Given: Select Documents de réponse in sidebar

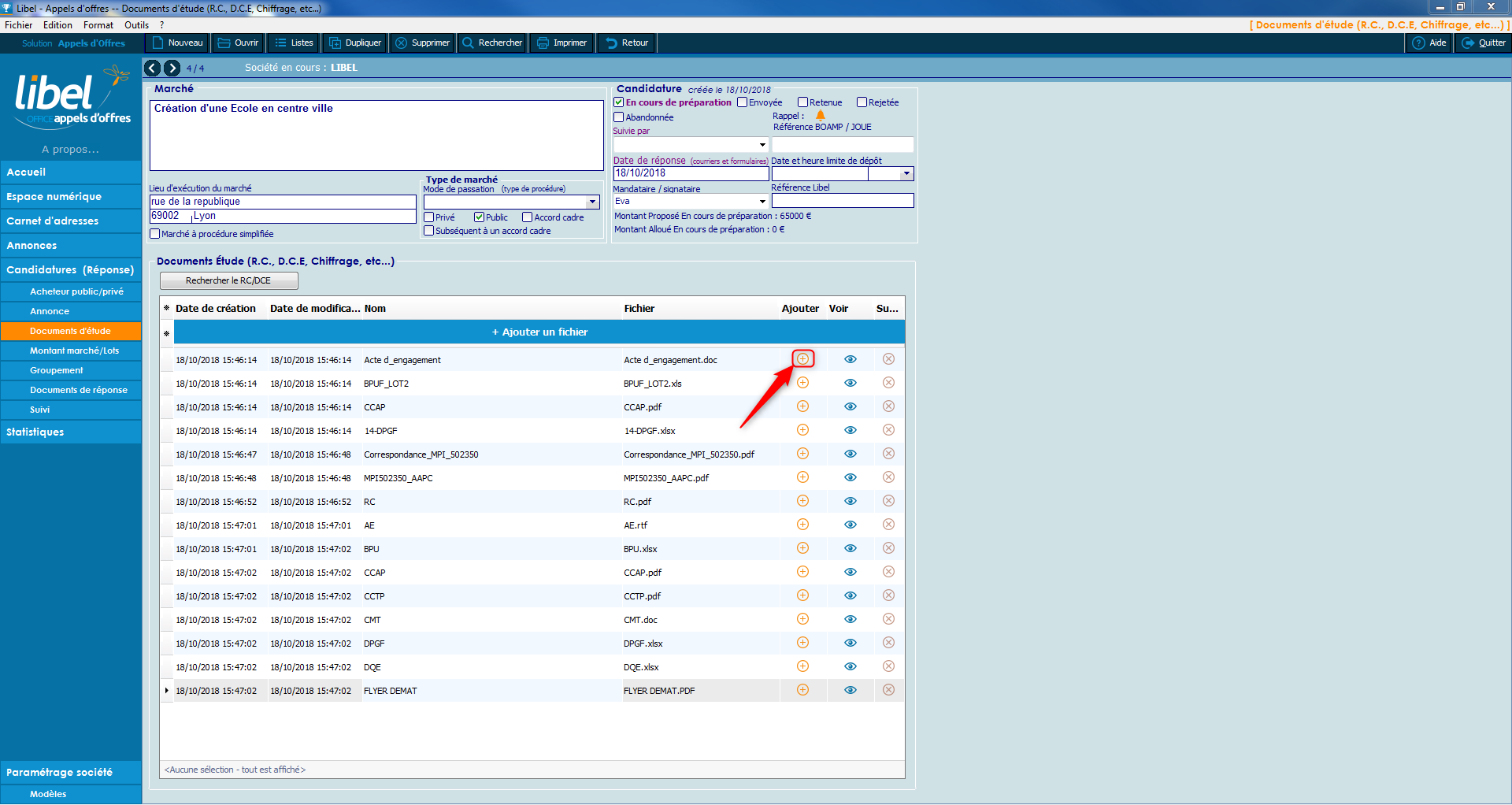Looking at the screenshot, I should pos(71,390).
